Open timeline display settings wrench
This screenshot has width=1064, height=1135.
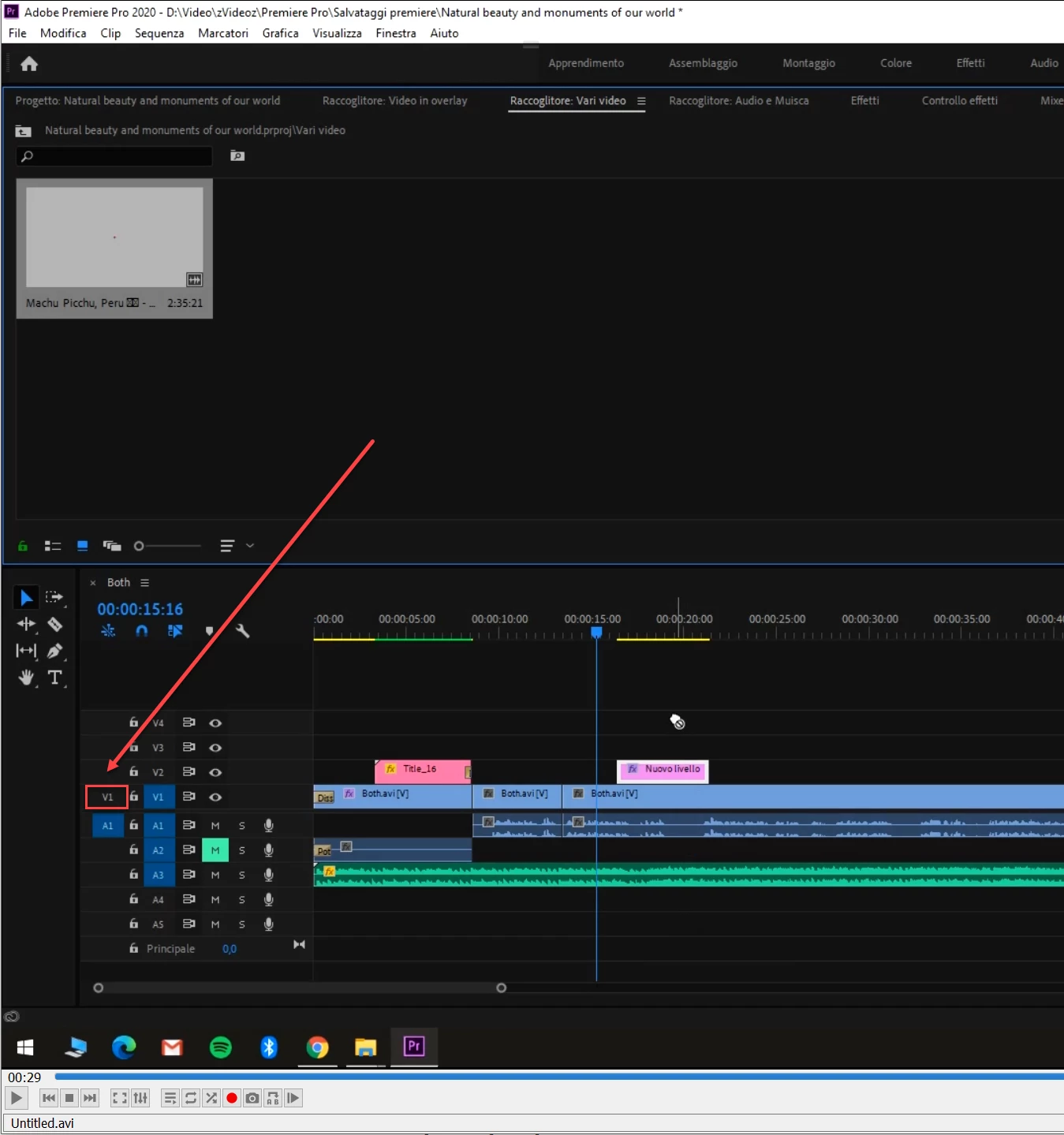(242, 631)
